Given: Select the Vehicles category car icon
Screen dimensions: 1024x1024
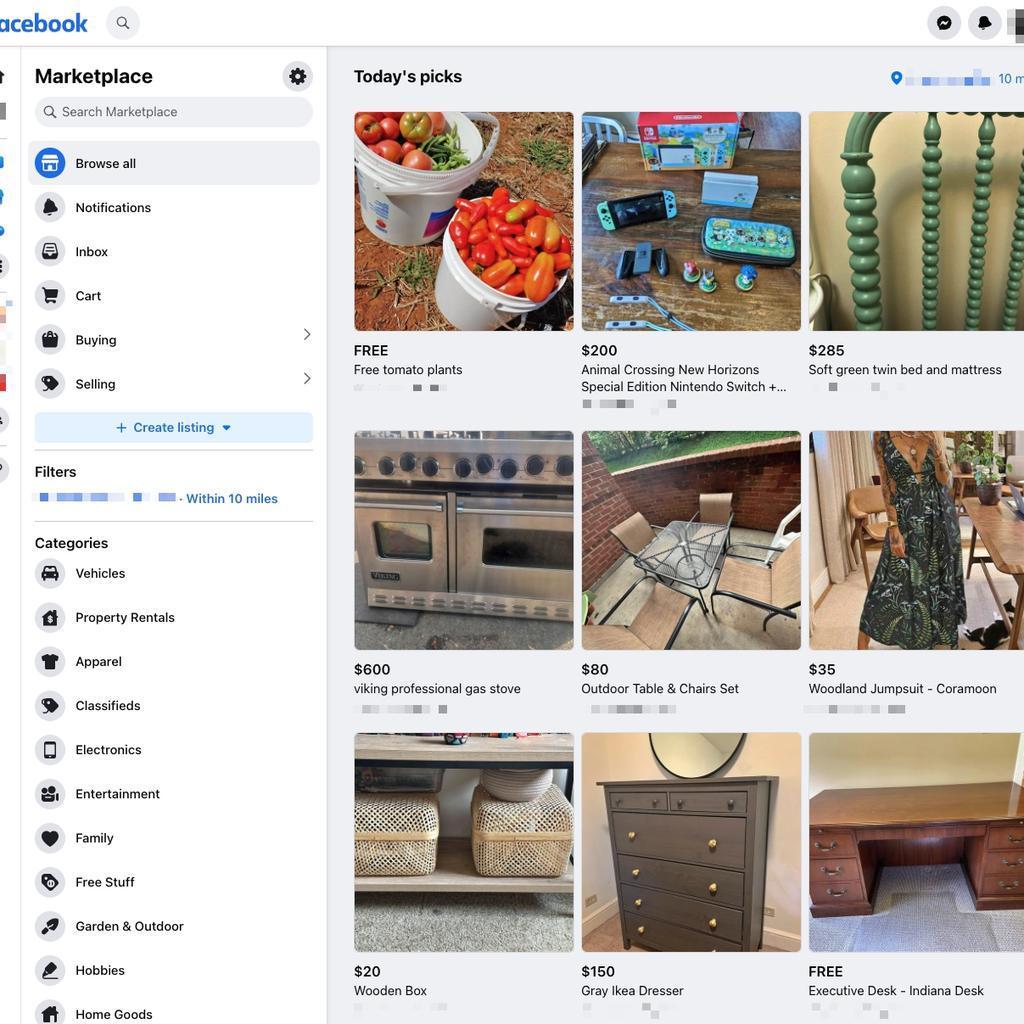Looking at the screenshot, I should pyautogui.click(x=50, y=573).
